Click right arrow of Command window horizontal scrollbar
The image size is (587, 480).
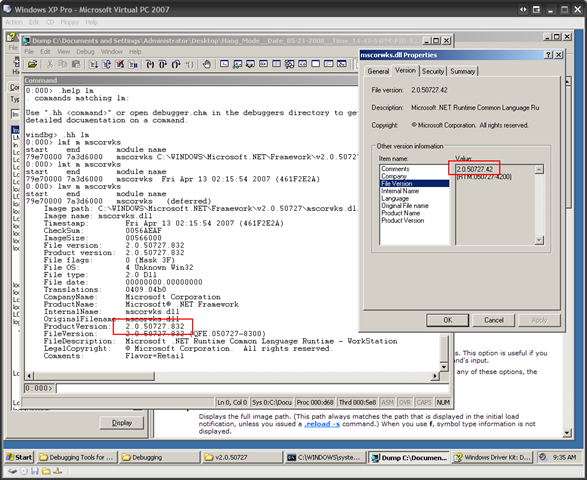coord(435,376)
